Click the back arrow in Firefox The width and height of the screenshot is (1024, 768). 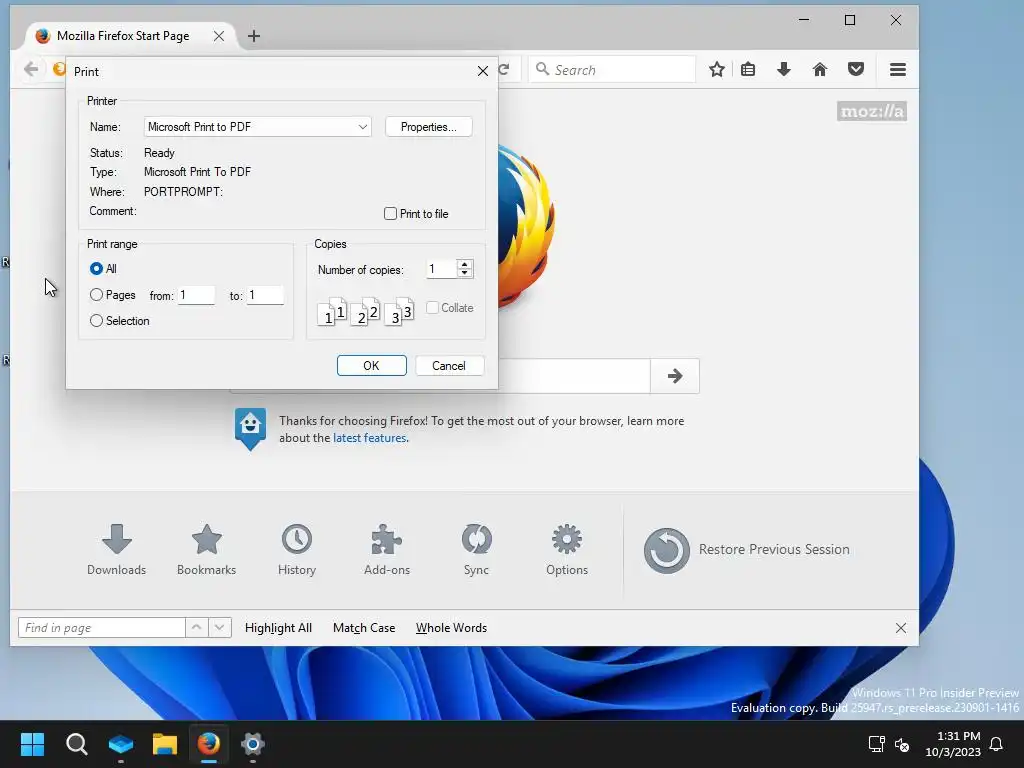point(31,69)
